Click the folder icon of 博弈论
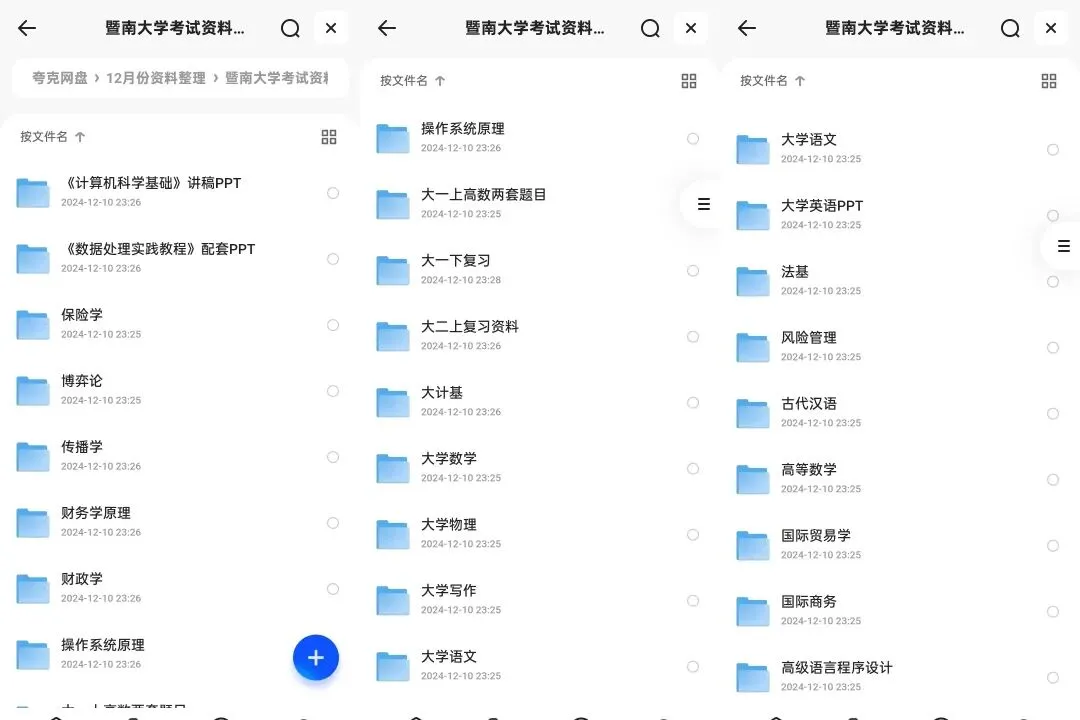Image resolution: width=1080 pixels, height=720 pixels. 32,391
